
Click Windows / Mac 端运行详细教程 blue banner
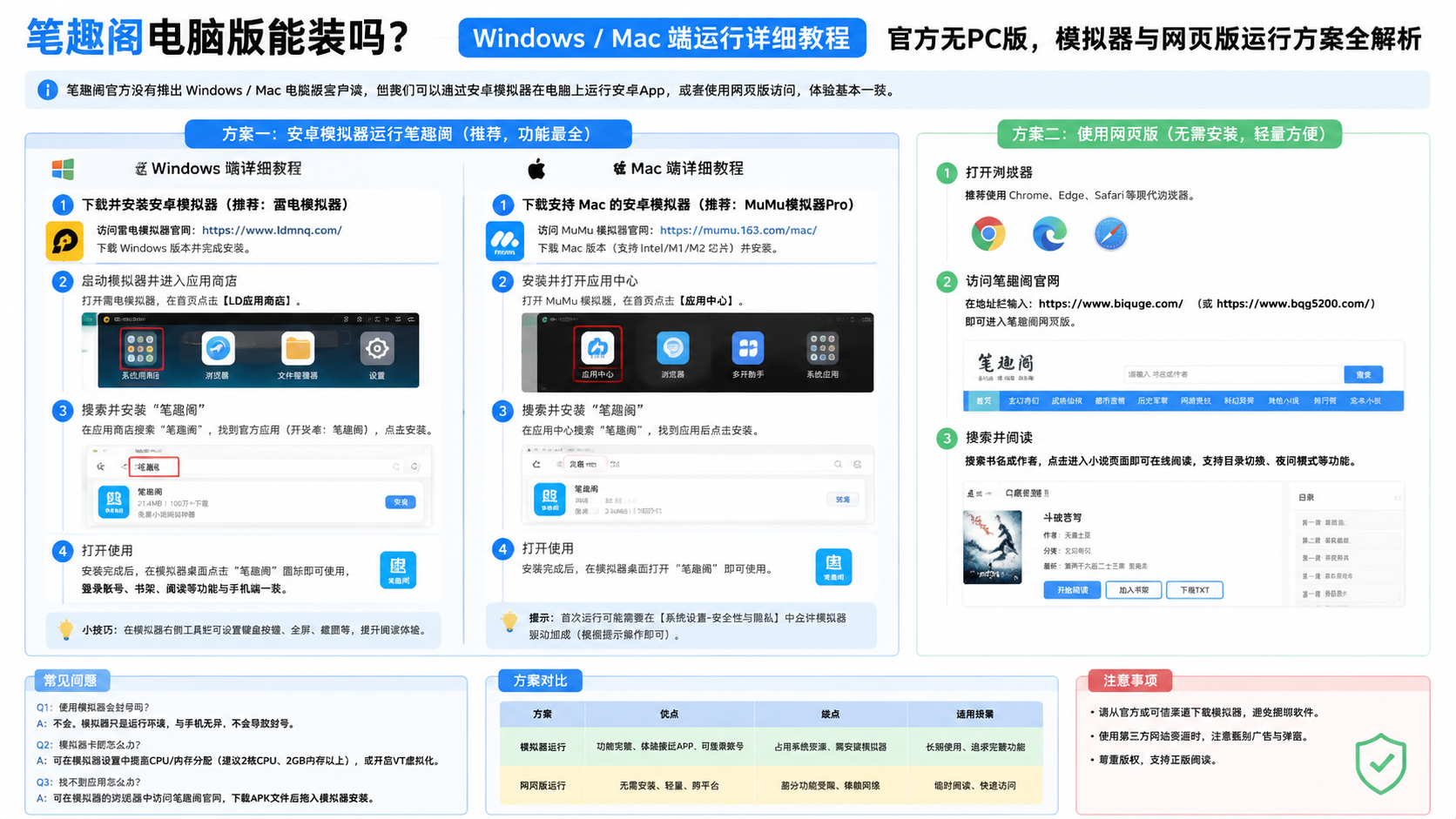click(x=662, y=38)
